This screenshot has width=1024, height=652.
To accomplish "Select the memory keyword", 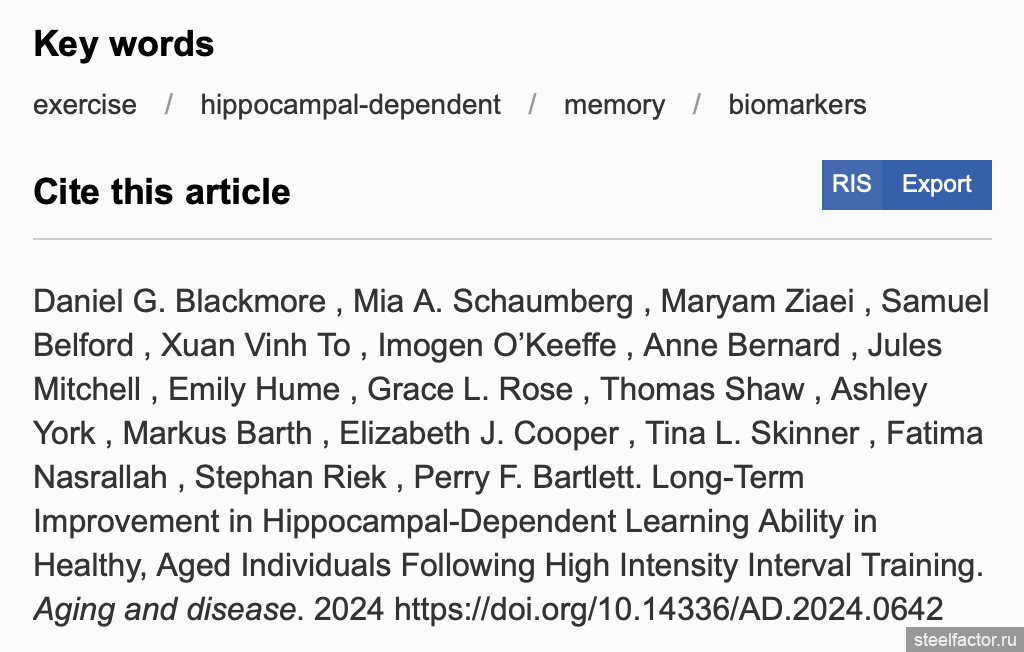I will tap(615, 105).
